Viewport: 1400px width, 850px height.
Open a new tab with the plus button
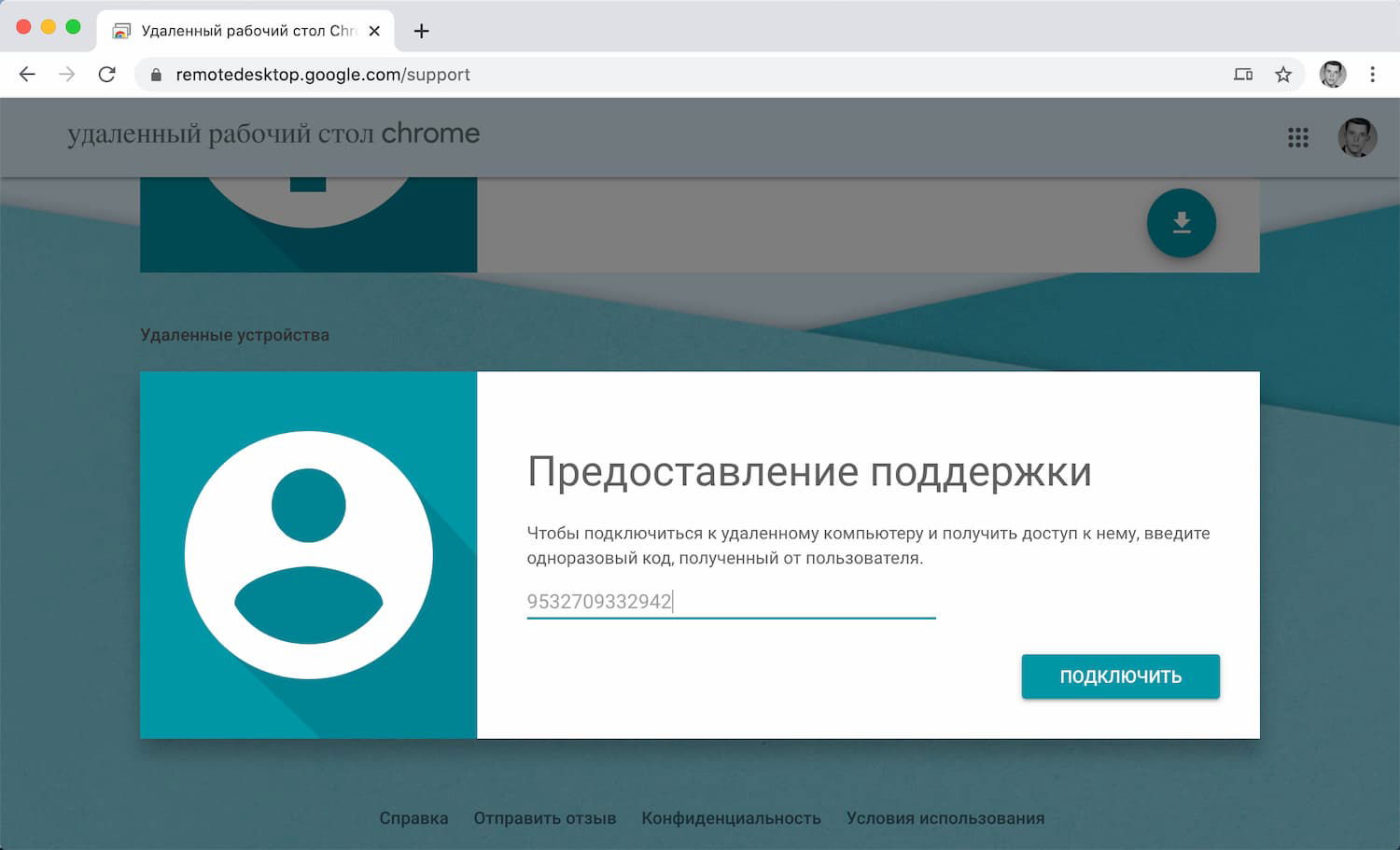pos(421,31)
